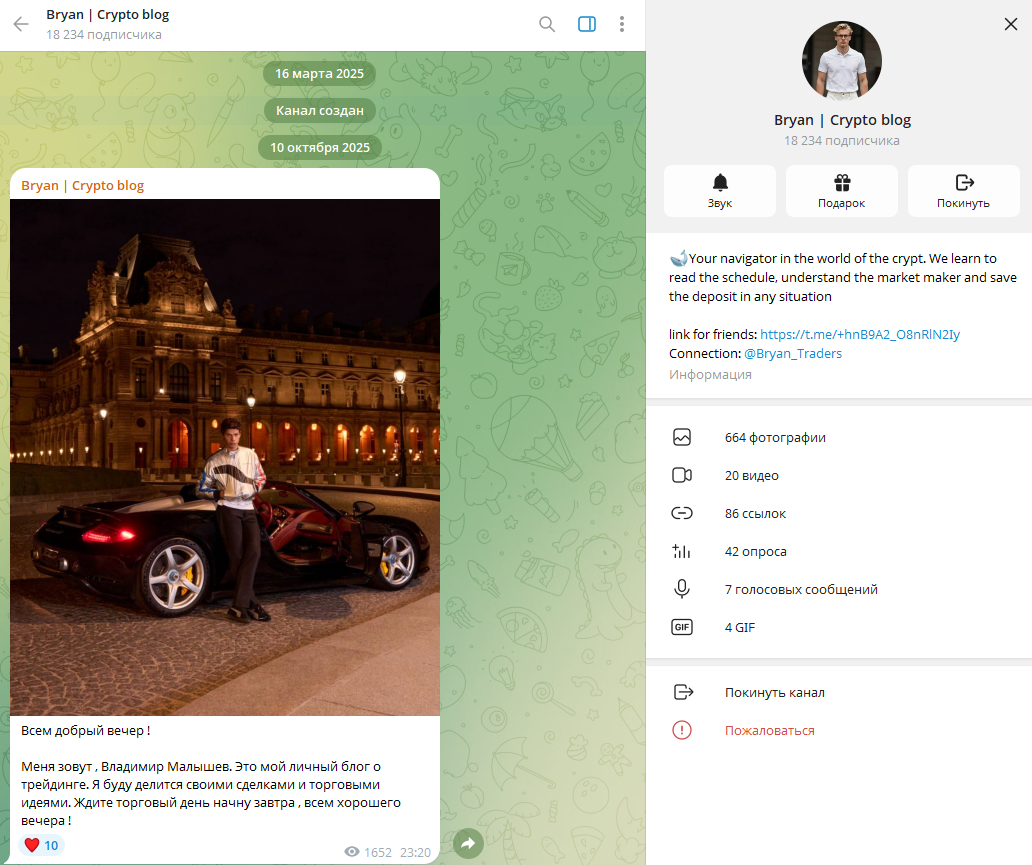This screenshot has width=1032, height=865.
Task: Close the channel info panel
Action: pyautogui.click(x=1010, y=24)
